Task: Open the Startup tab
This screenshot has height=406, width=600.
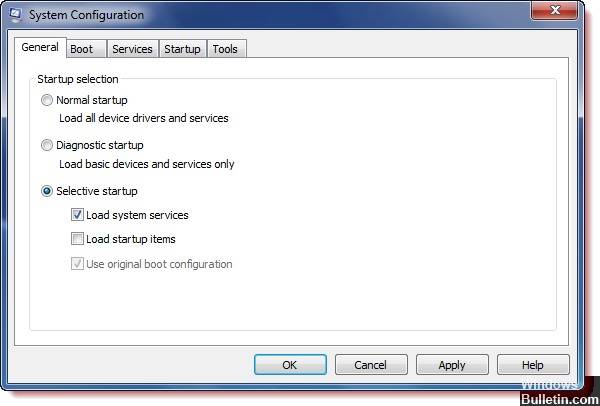Action: tap(183, 49)
